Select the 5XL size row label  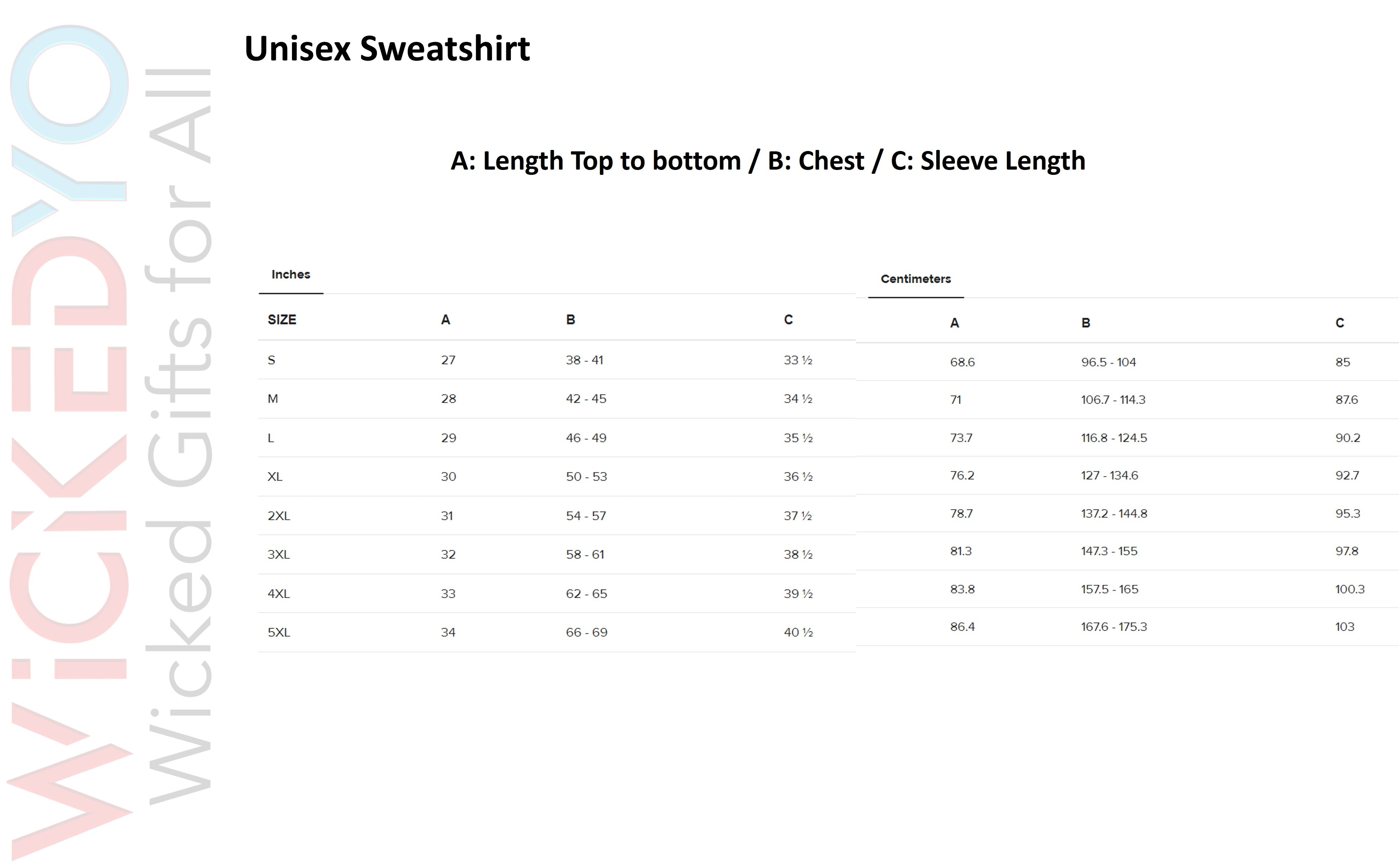pyautogui.click(x=279, y=633)
